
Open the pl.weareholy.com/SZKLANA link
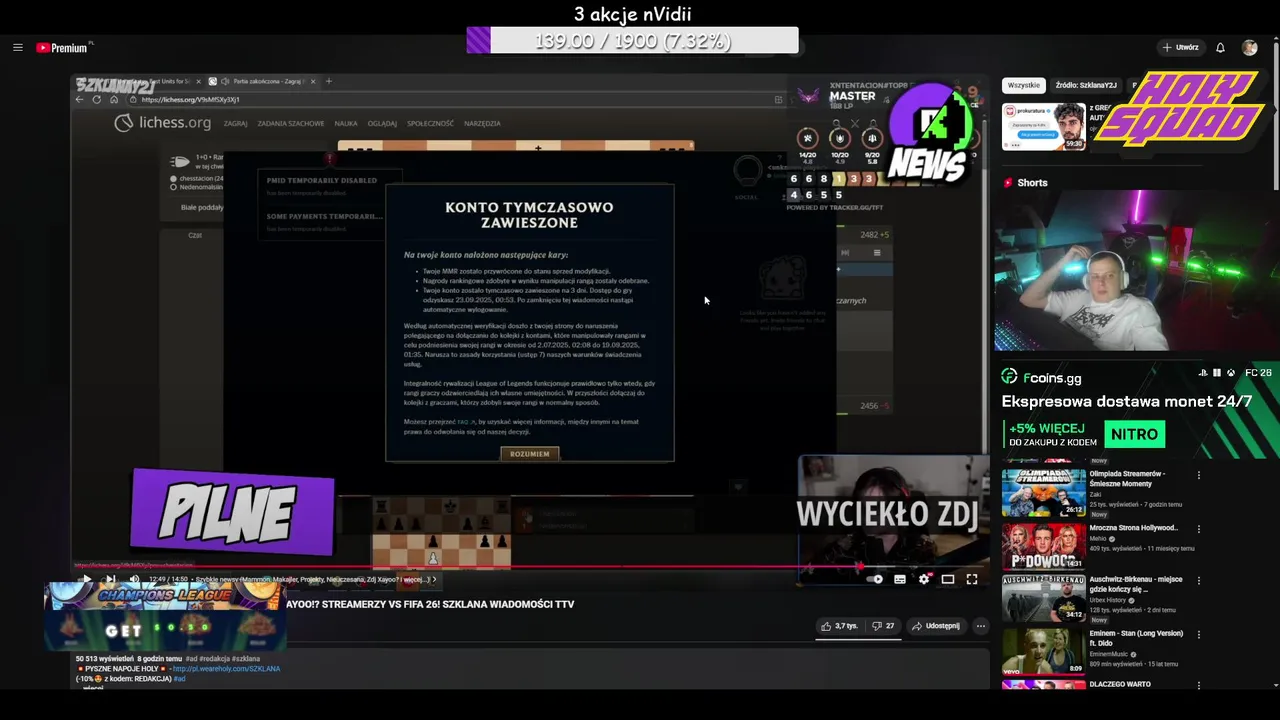pos(225,669)
